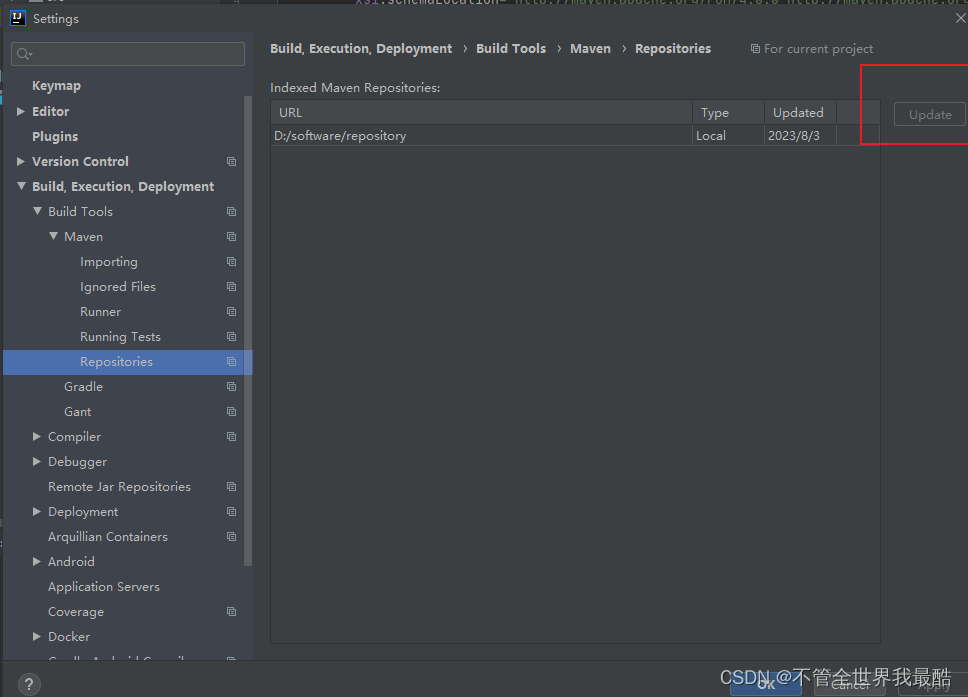968x697 pixels.
Task: Click the IntelliJ IDEA logo icon
Action: coord(18,19)
